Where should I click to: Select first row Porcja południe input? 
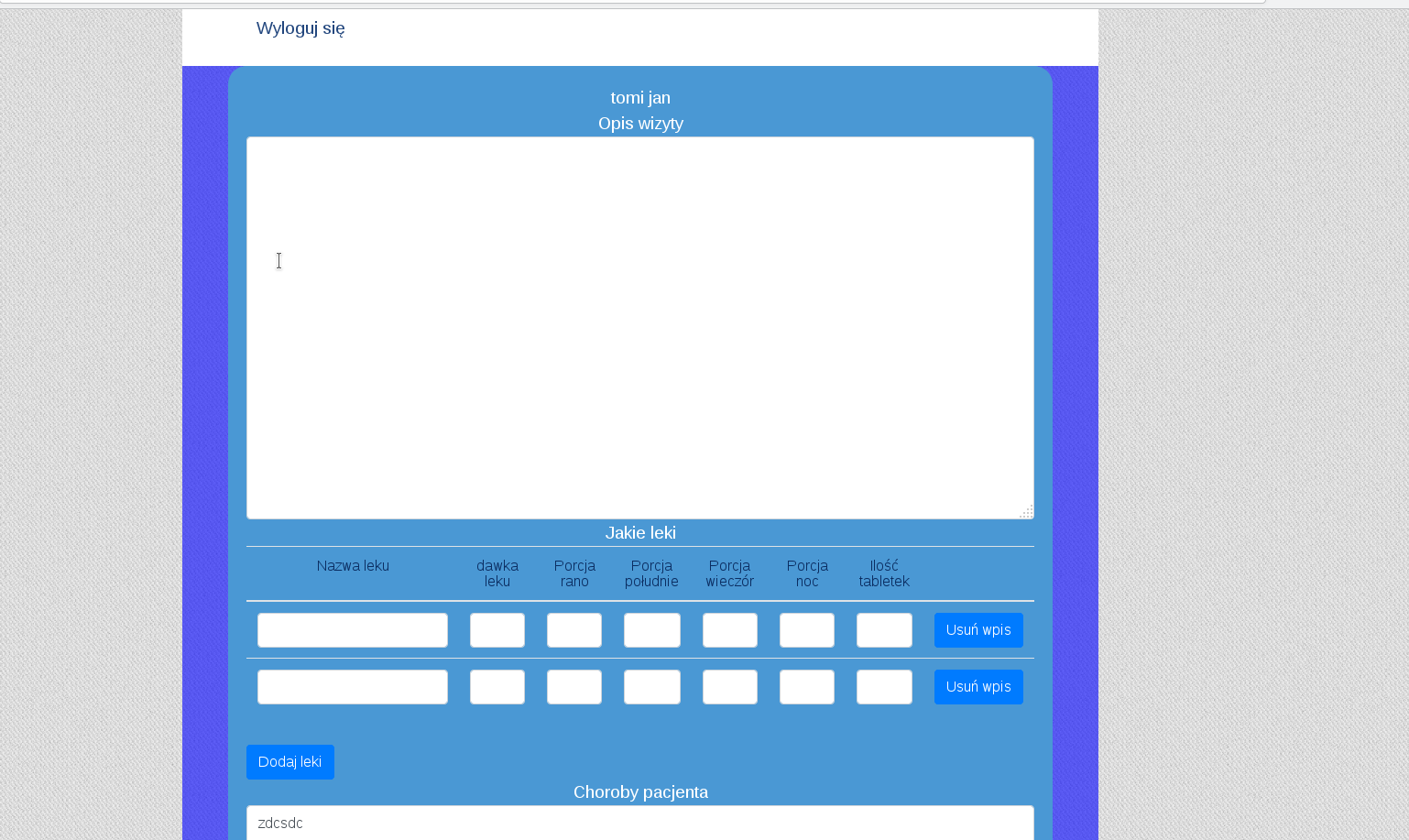[651, 630]
